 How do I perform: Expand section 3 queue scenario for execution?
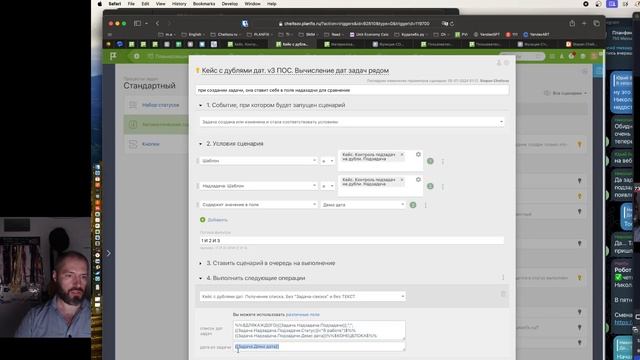click(x=200, y=263)
